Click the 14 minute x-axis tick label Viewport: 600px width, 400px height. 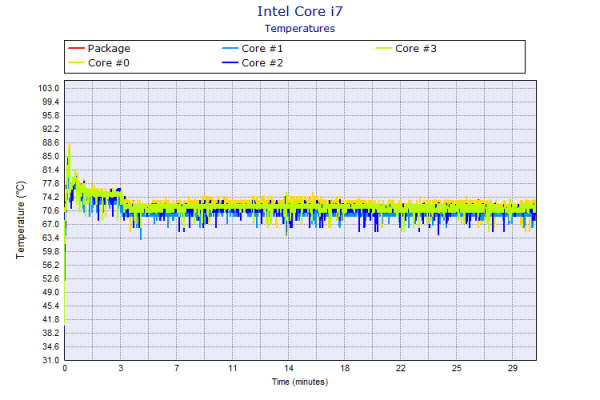coord(289,368)
